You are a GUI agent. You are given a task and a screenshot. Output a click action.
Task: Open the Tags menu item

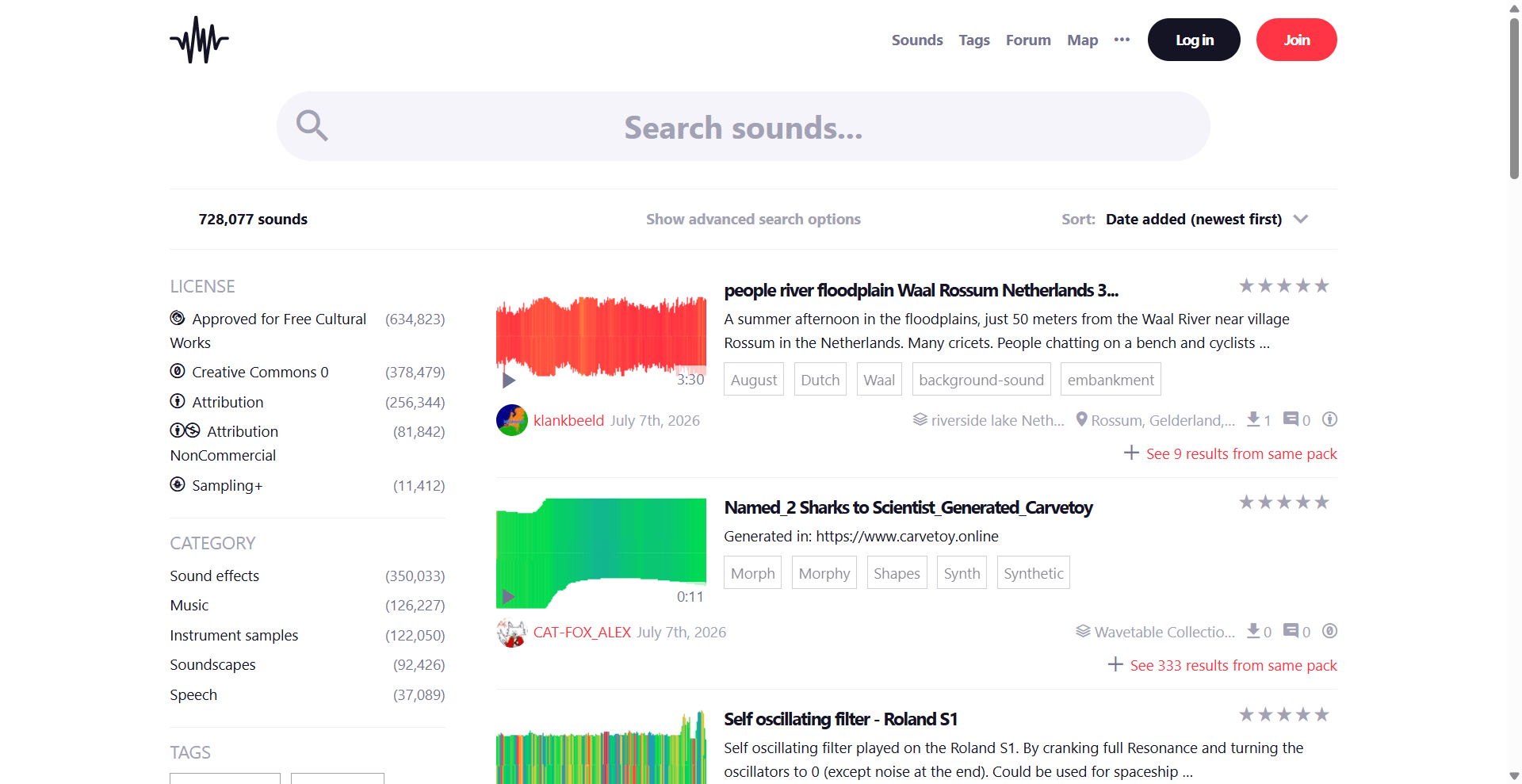pos(974,40)
